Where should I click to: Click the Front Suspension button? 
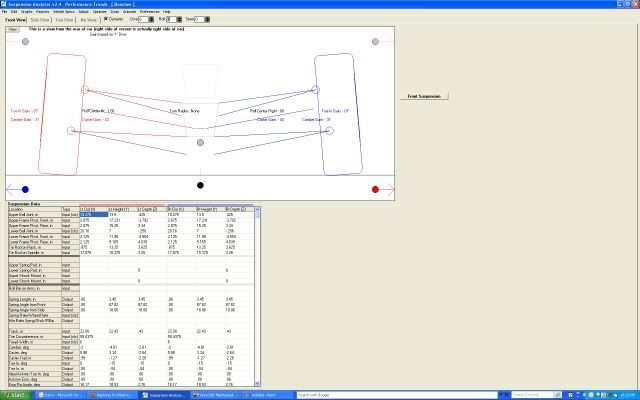coord(424,96)
